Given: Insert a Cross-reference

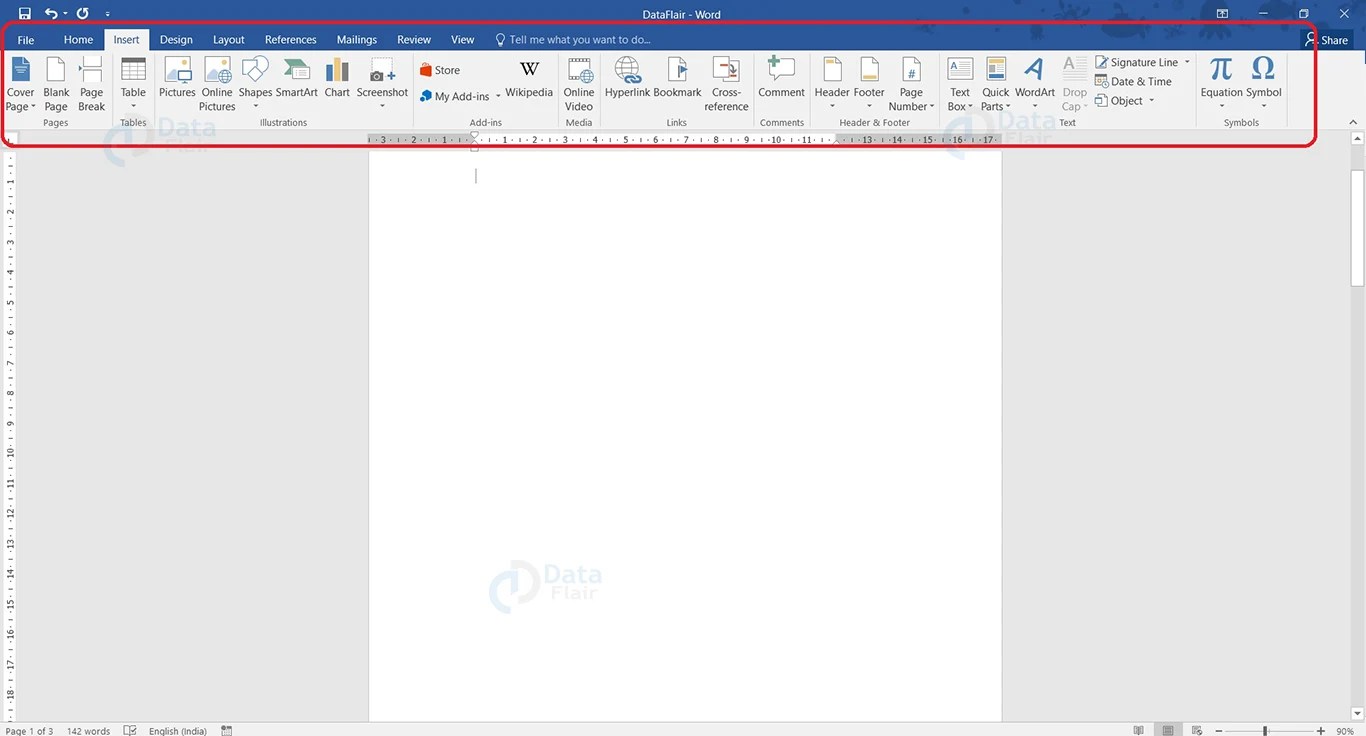Looking at the screenshot, I should click(x=726, y=84).
